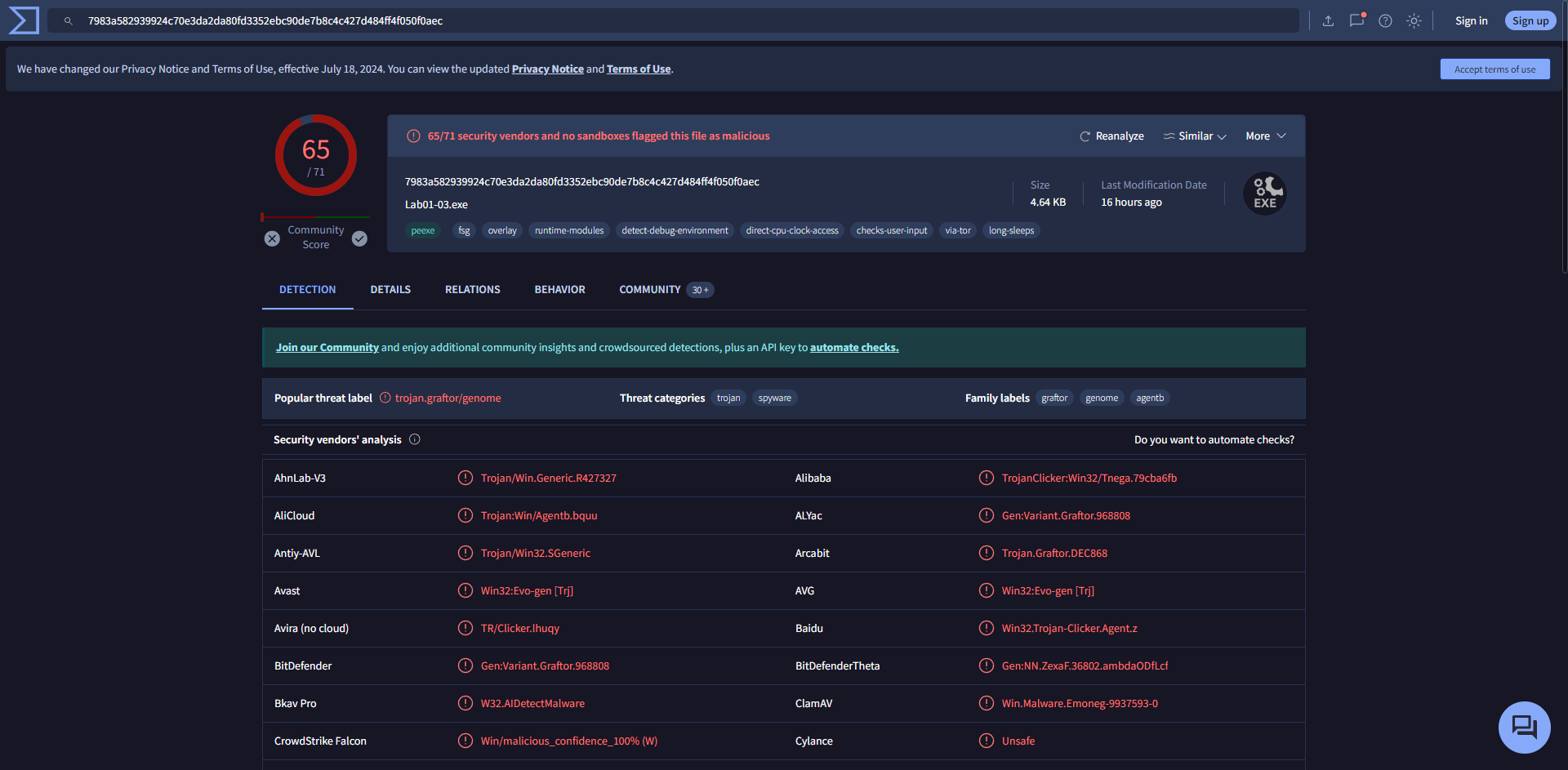1568x770 pixels.
Task: Toggle the light/dark theme sun icon
Action: pyautogui.click(x=1414, y=21)
